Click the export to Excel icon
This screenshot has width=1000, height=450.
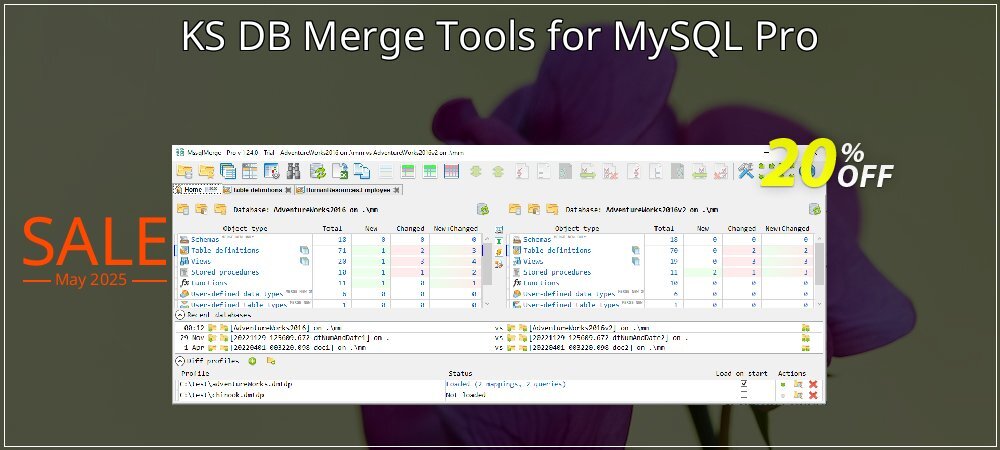340,171
